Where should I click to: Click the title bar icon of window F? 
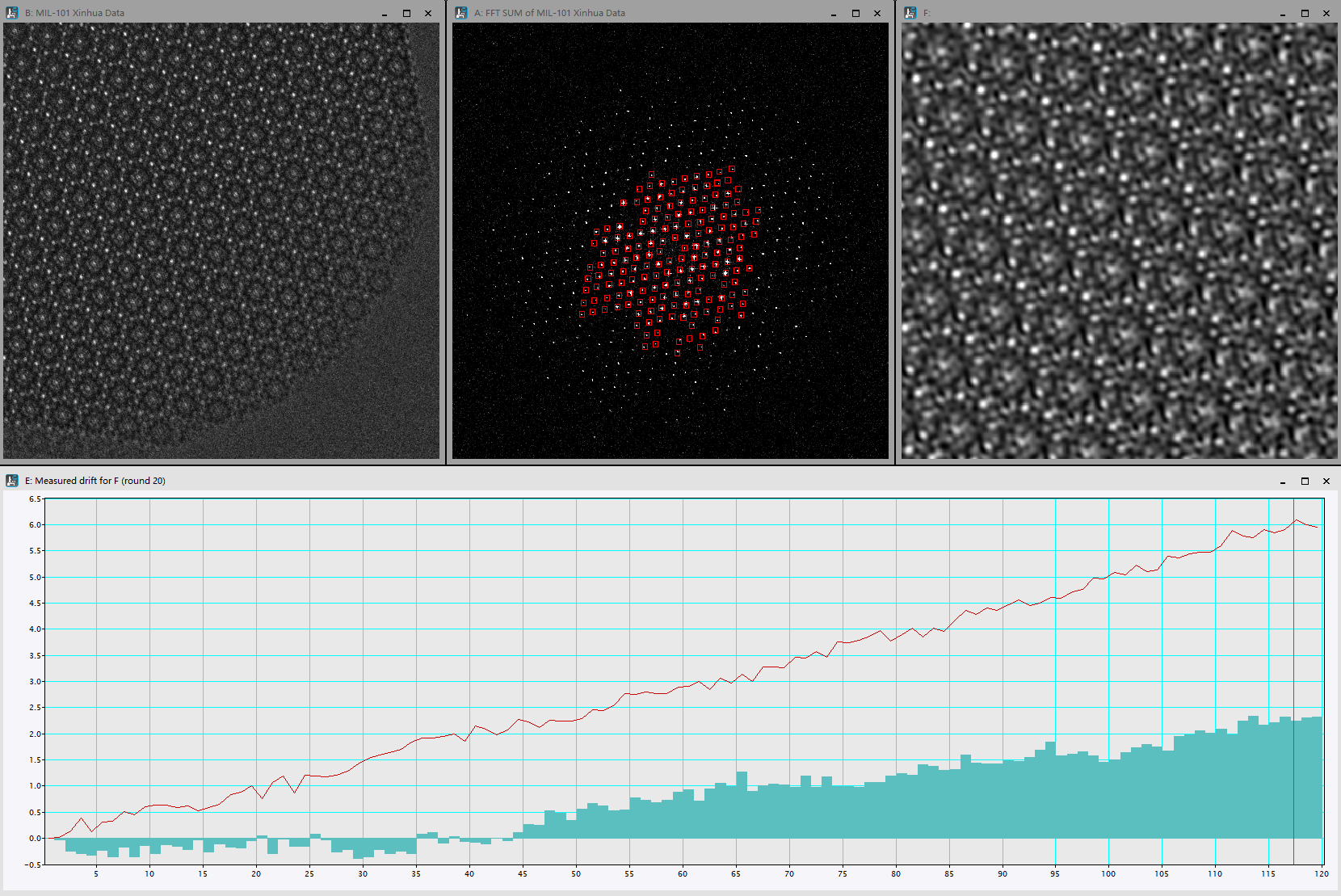click(907, 13)
